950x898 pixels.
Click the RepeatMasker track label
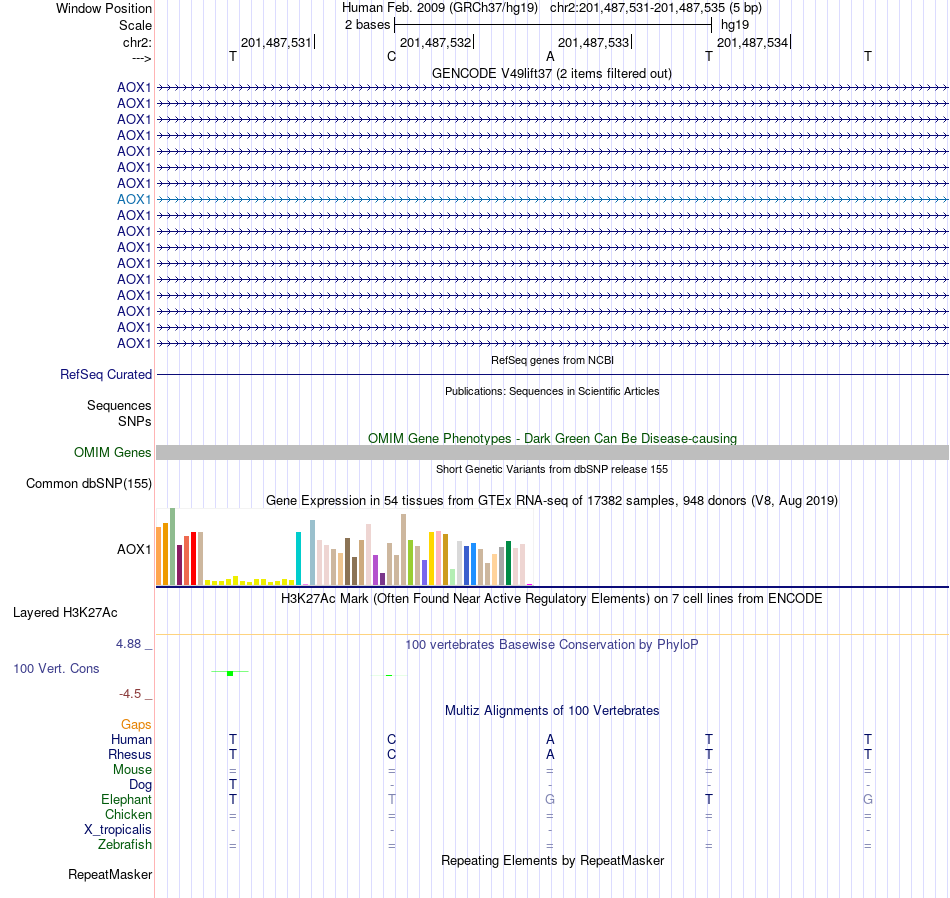pos(110,875)
